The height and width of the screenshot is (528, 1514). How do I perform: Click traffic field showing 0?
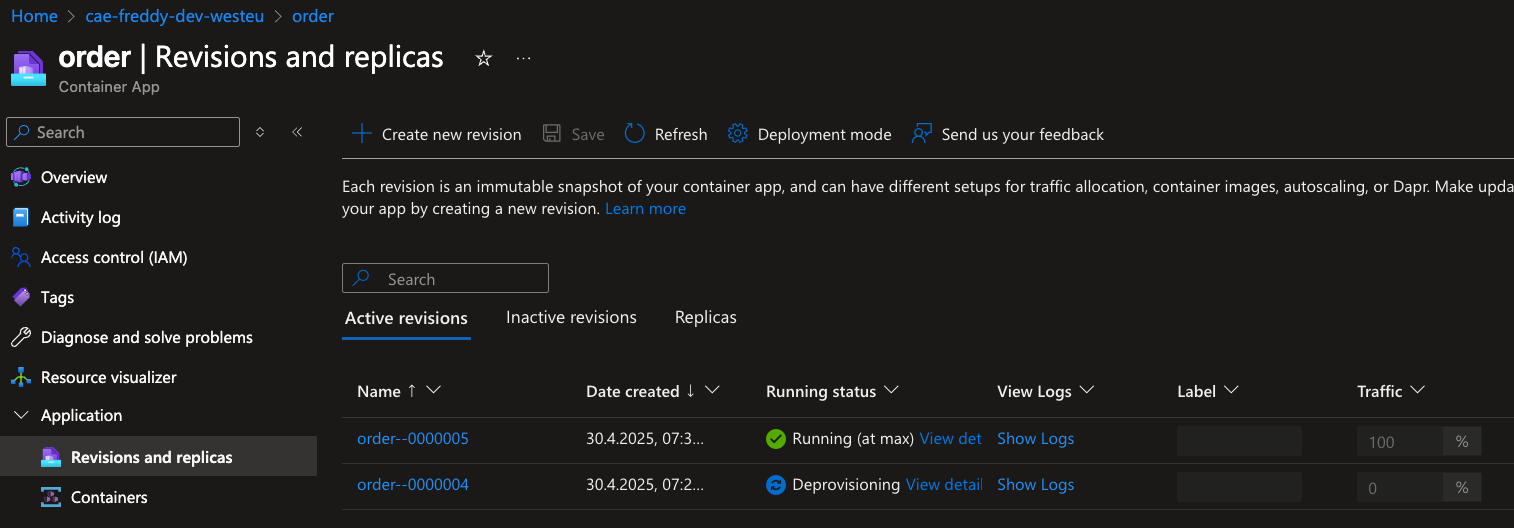[x=1400, y=487]
